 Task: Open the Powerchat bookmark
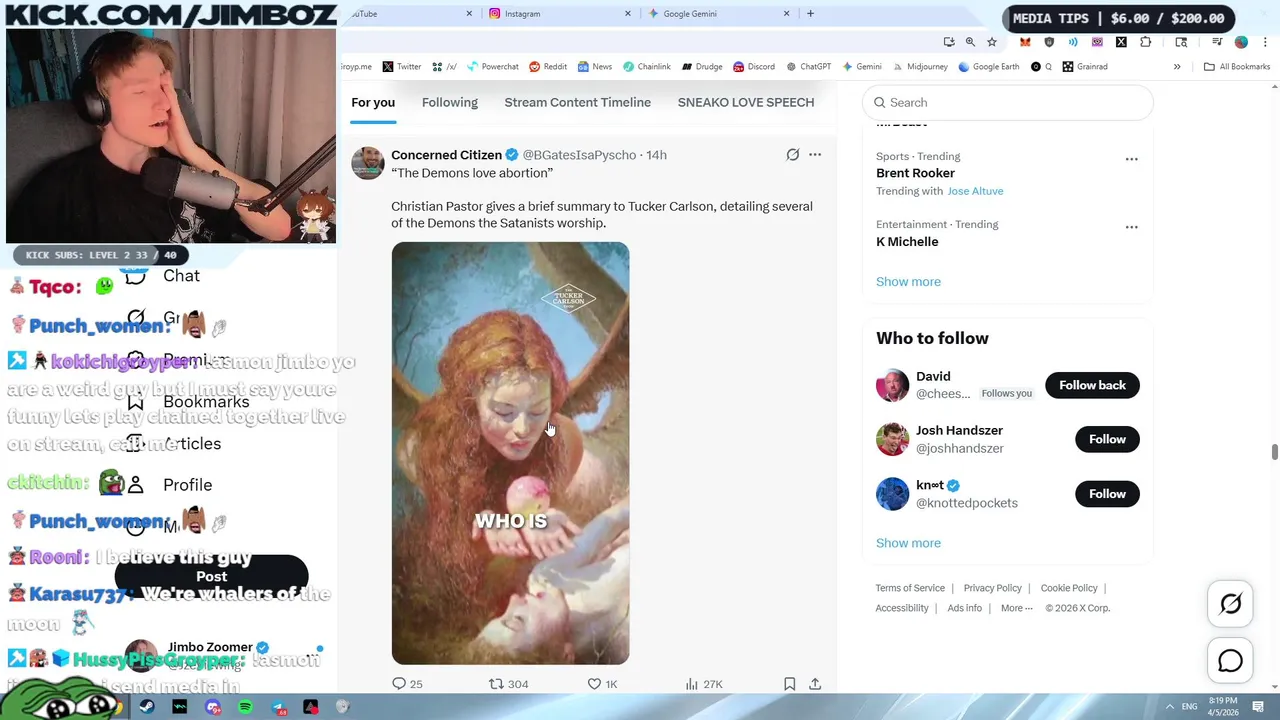pyautogui.click(x=491, y=67)
